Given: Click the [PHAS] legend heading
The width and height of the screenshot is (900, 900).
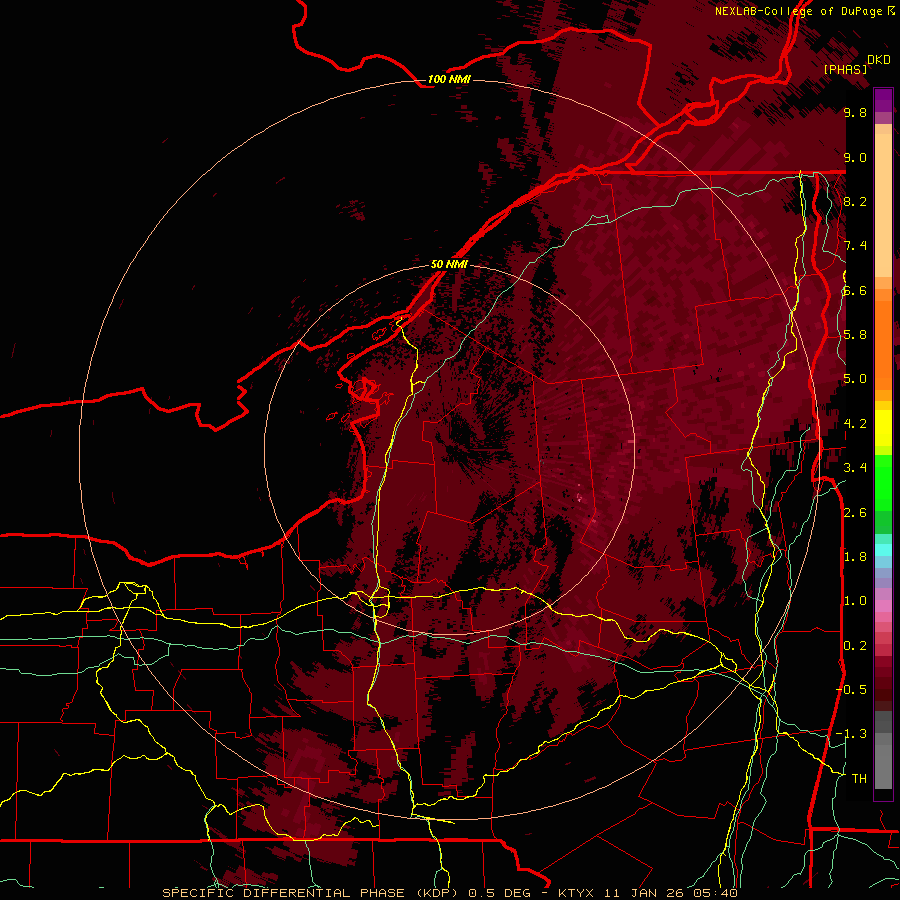Looking at the screenshot, I should coord(845,69).
